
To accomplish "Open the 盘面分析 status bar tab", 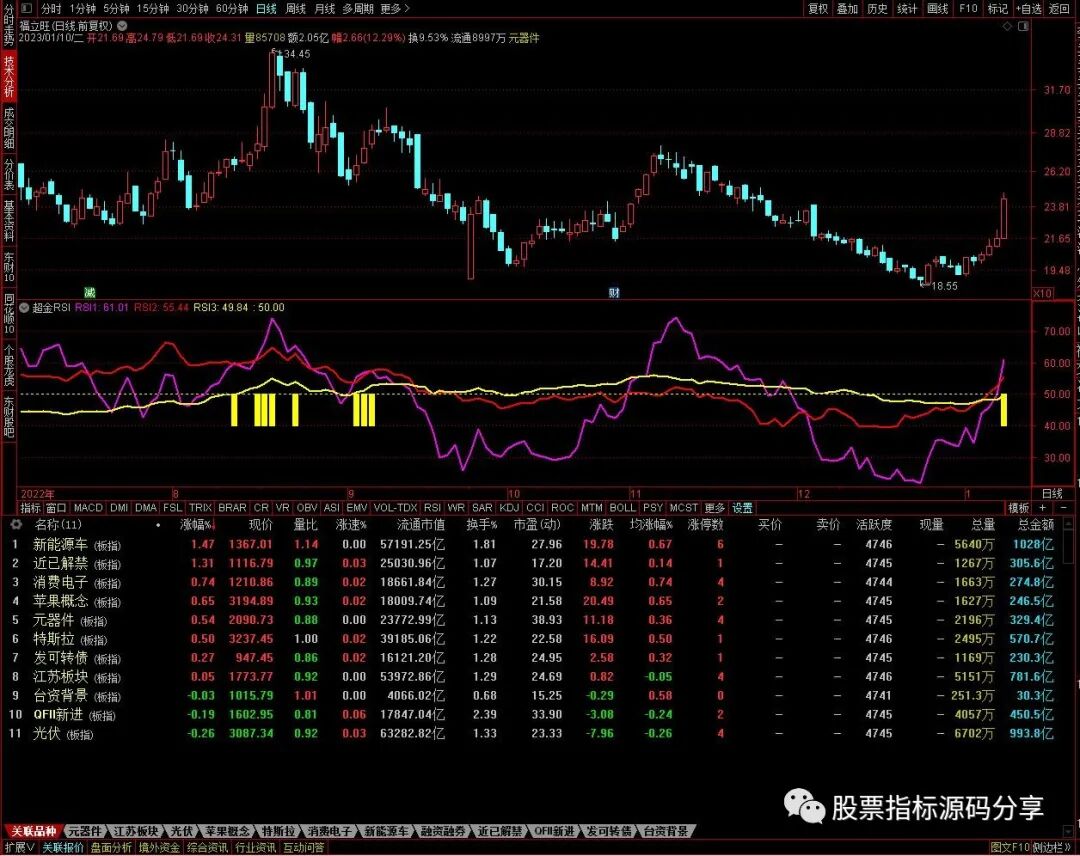I will click(x=111, y=848).
